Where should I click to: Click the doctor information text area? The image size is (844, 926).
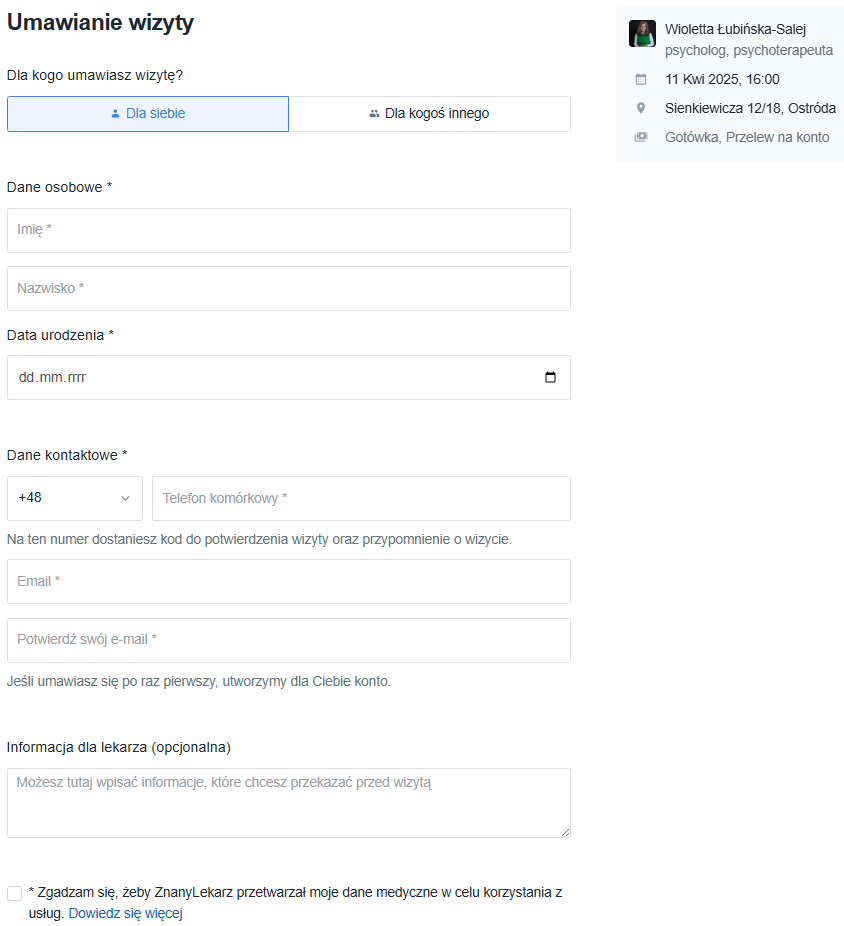289,802
